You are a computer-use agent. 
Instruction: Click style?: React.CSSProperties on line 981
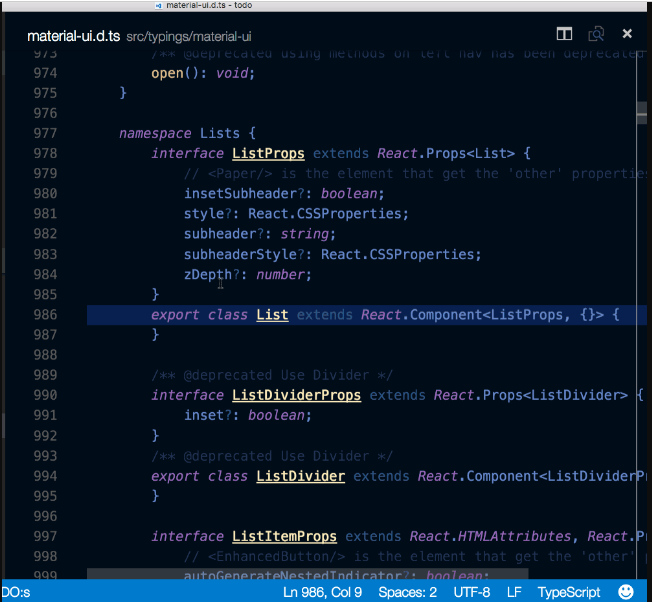(x=296, y=214)
